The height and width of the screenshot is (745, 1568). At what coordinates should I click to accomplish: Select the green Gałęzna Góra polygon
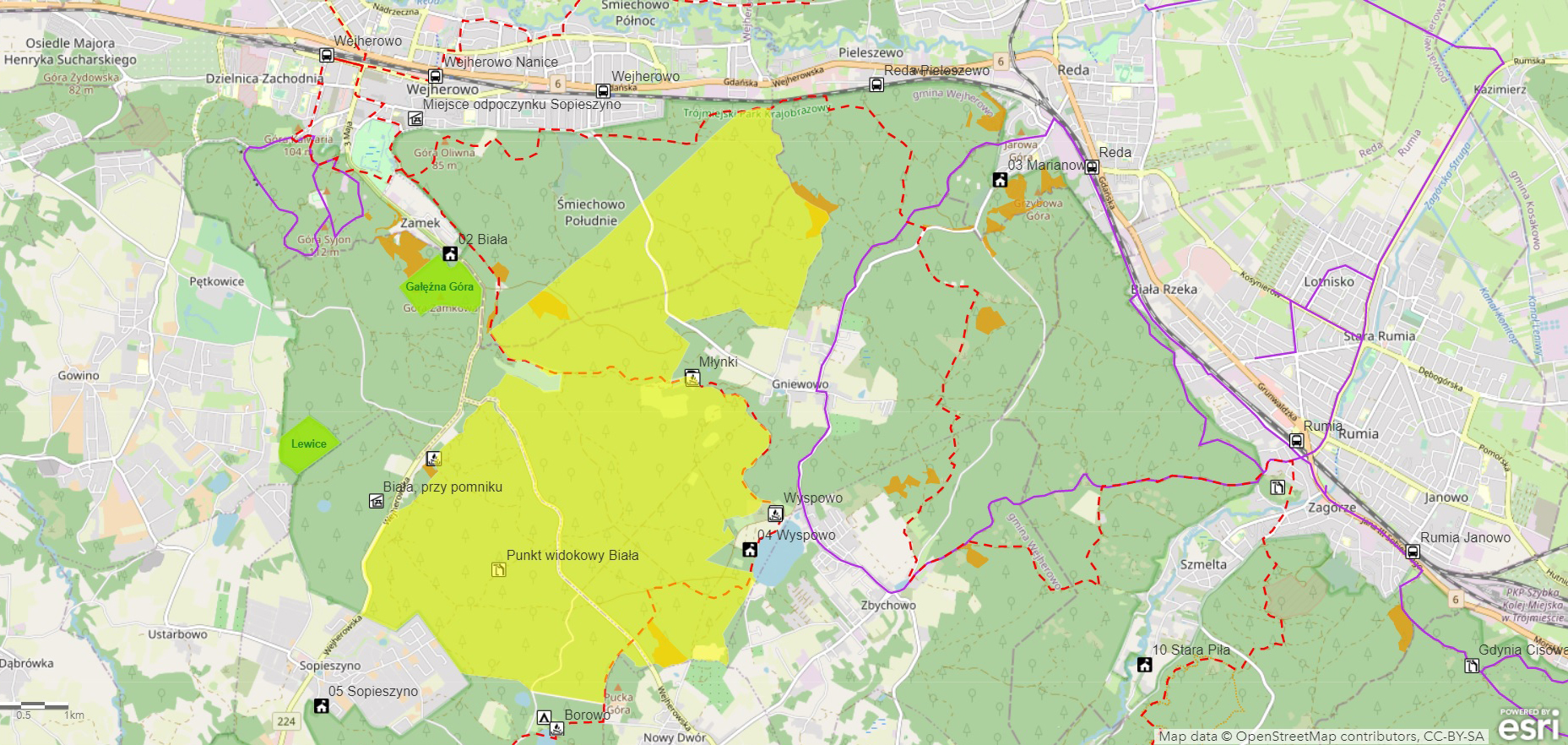click(441, 287)
